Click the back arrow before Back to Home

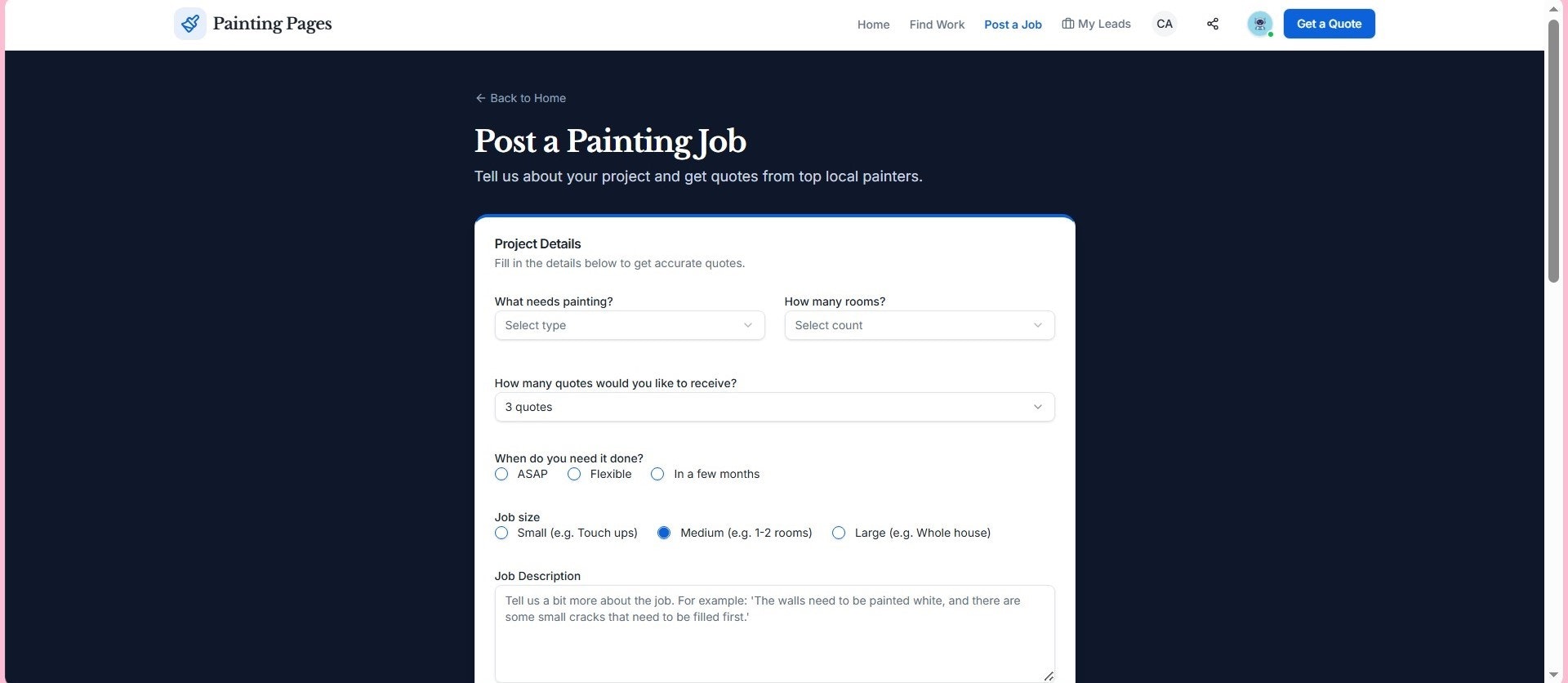[x=479, y=98]
